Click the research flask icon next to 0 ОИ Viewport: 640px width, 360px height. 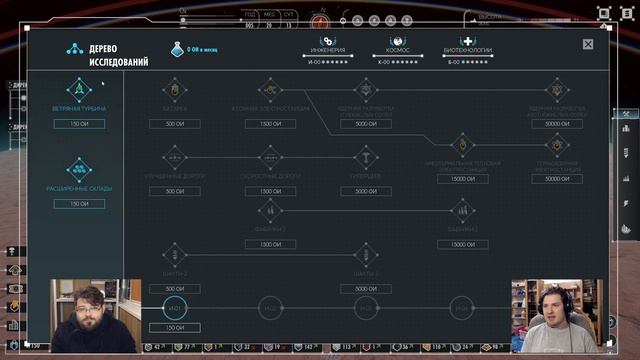pos(177,49)
